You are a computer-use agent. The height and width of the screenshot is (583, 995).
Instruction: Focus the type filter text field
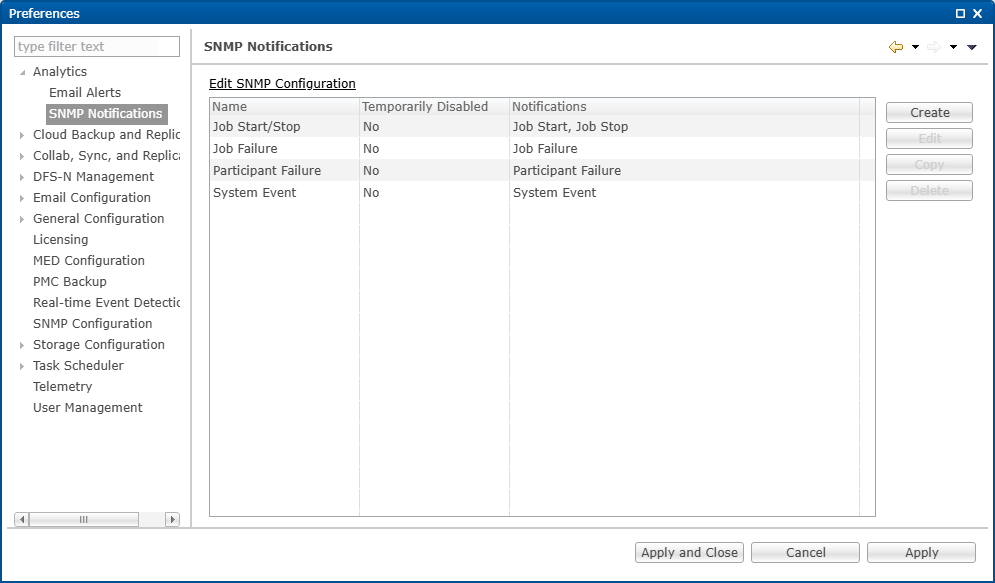click(x=97, y=46)
